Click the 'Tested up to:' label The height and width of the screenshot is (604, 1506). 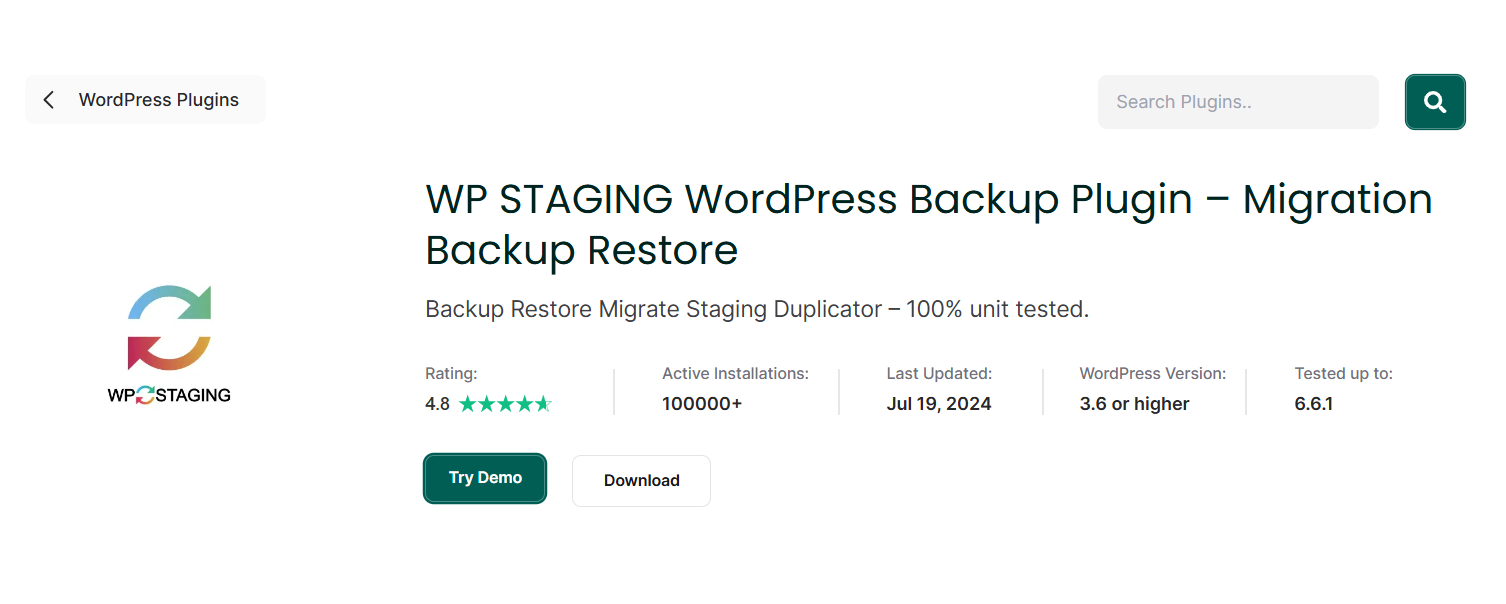click(x=1343, y=373)
